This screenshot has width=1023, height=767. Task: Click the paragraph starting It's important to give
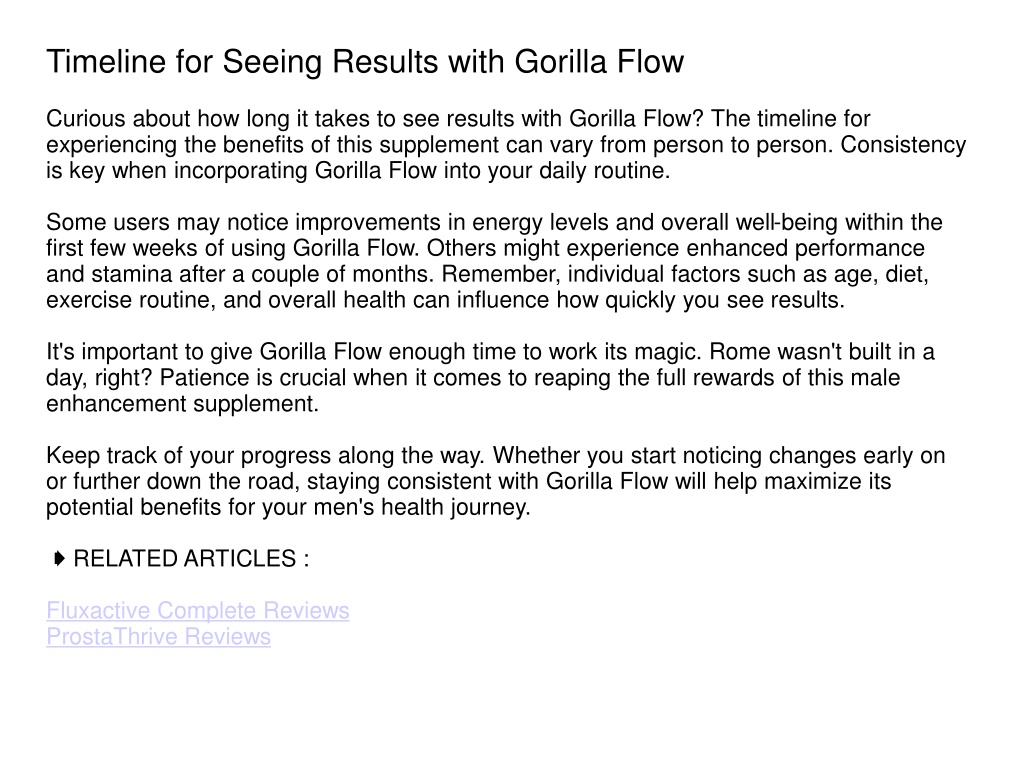click(491, 378)
